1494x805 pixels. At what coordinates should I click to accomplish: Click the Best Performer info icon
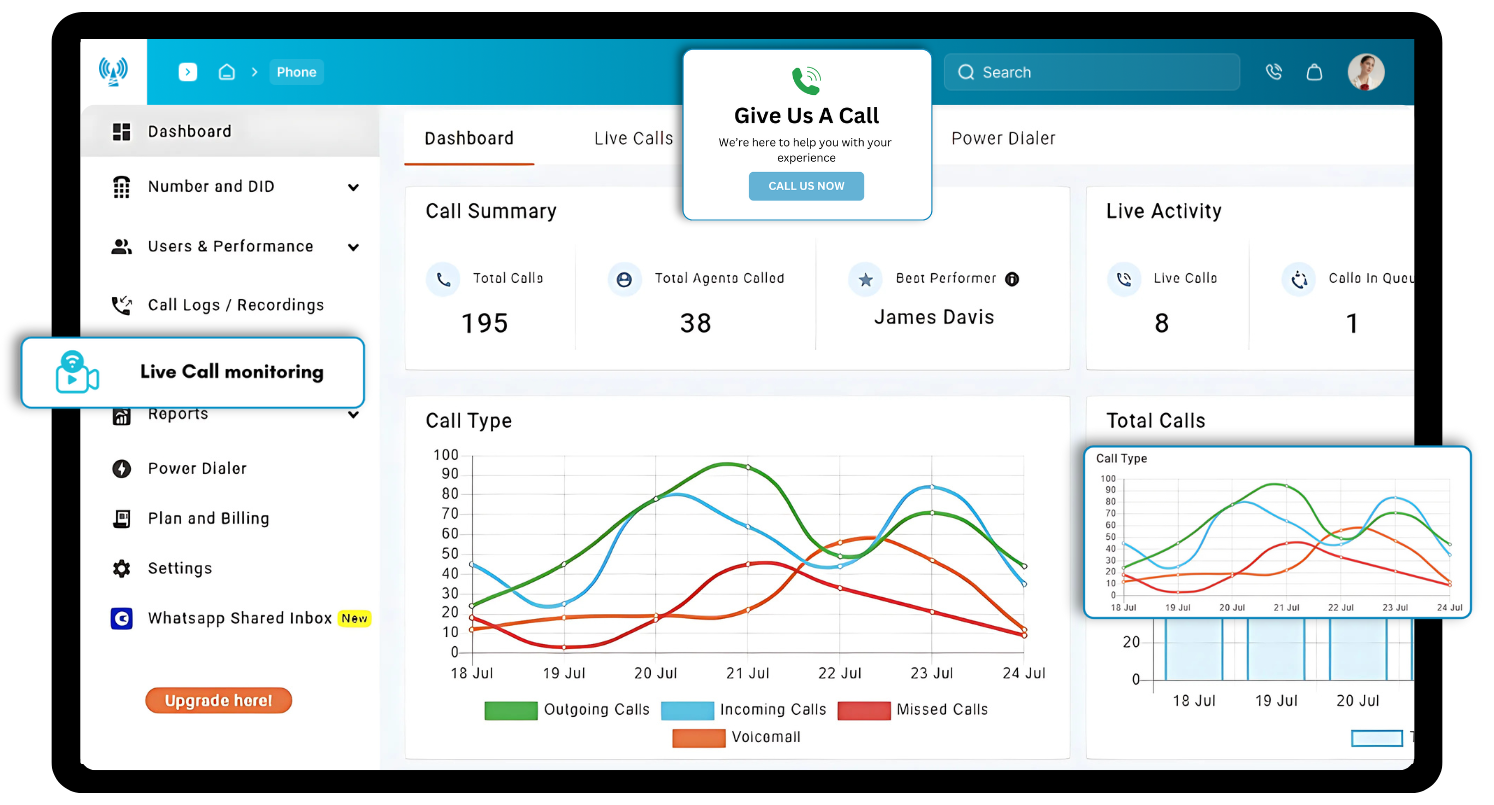point(1012,279)
